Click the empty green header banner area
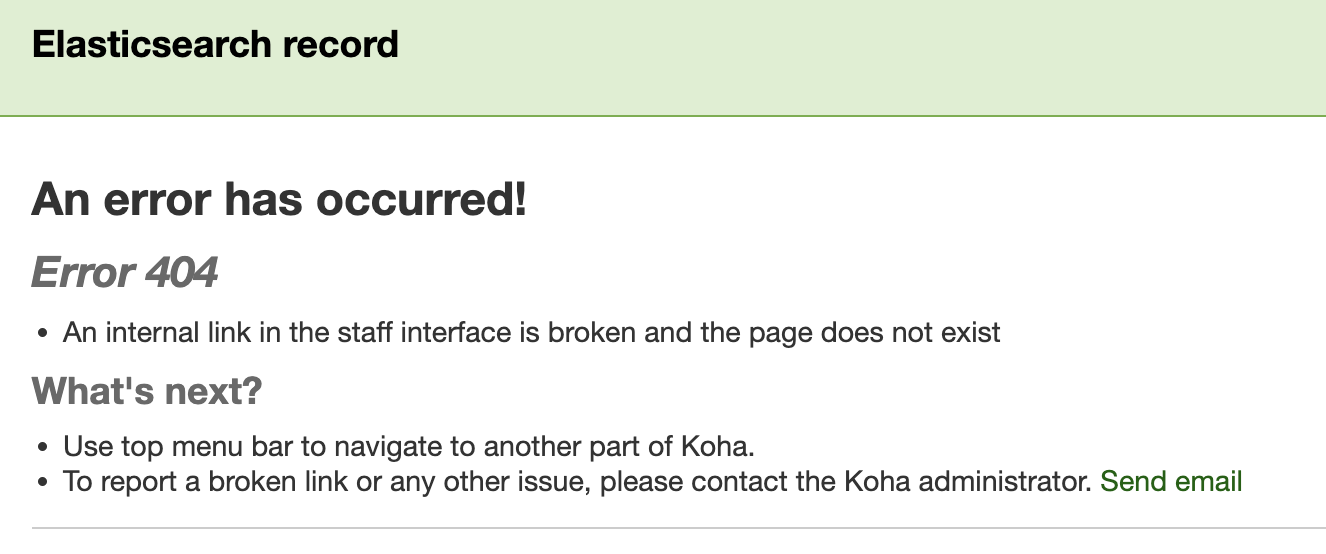The image size is (1326, 554). [x=850, y=58]
